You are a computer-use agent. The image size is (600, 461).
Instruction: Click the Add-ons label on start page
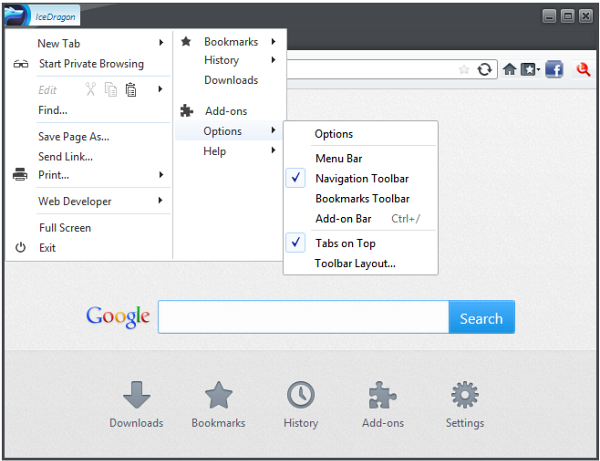pyautogui.click(x=383, y=423)
